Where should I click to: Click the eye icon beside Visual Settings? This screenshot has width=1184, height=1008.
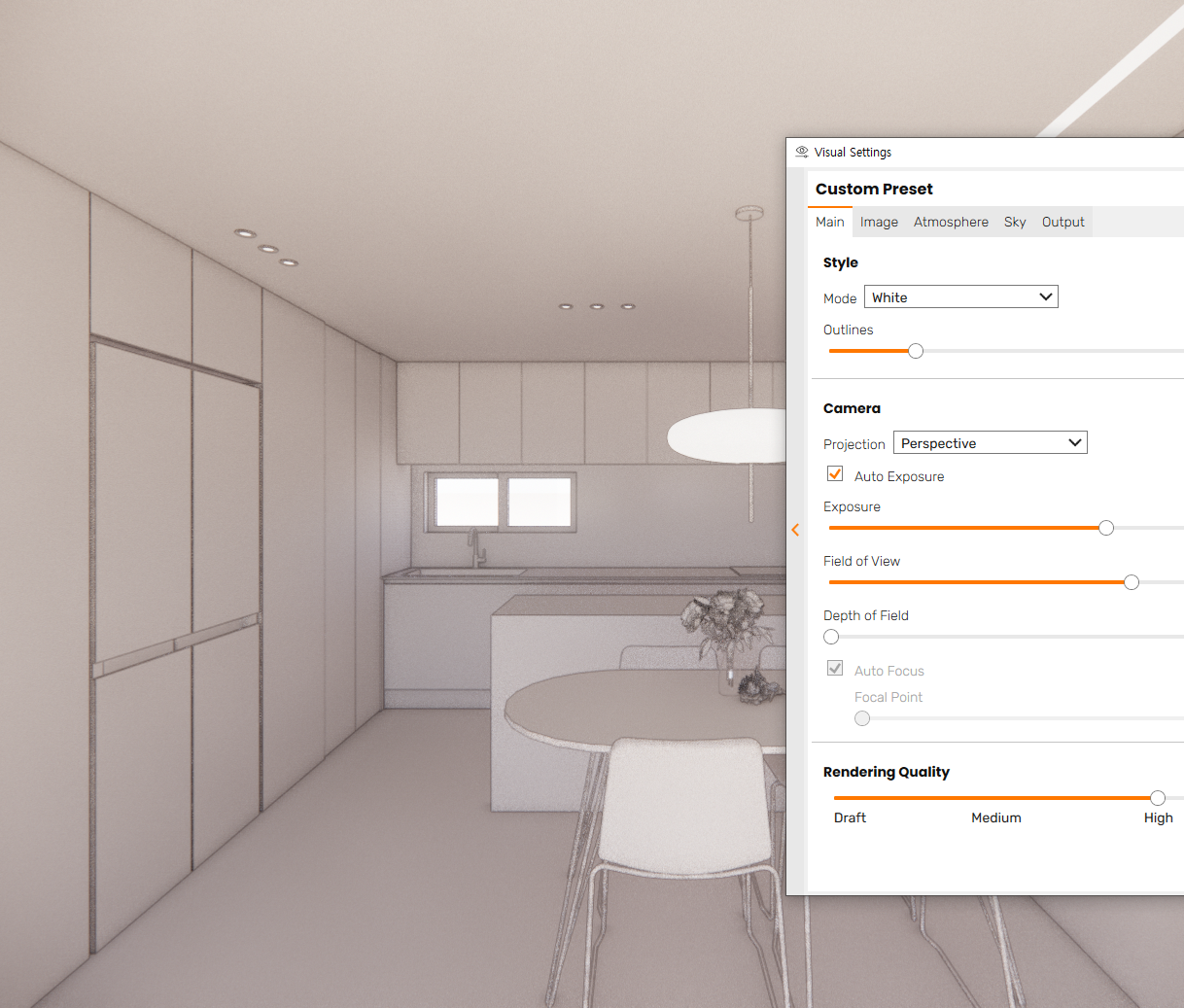coord(801,152)
